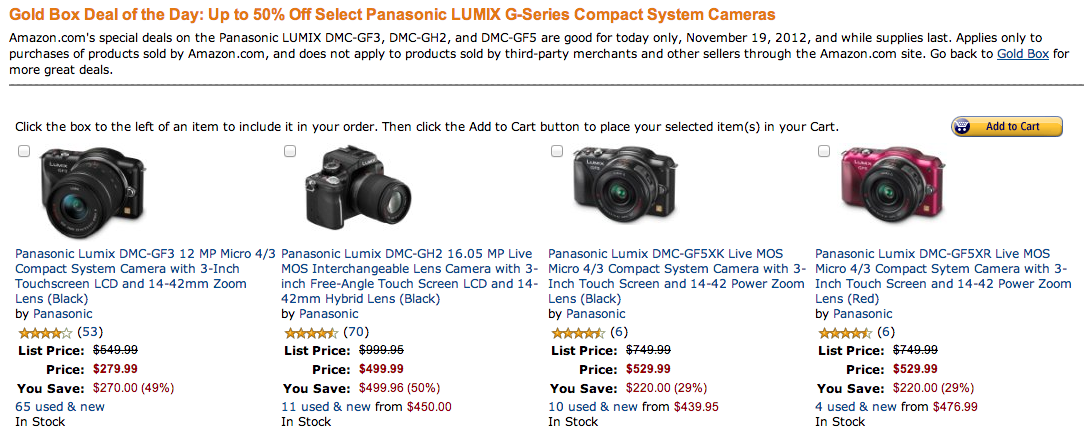The image size is (1089, 436).
Task: Click the star rating icon for DMC-GH2
Action: (310, 333)
